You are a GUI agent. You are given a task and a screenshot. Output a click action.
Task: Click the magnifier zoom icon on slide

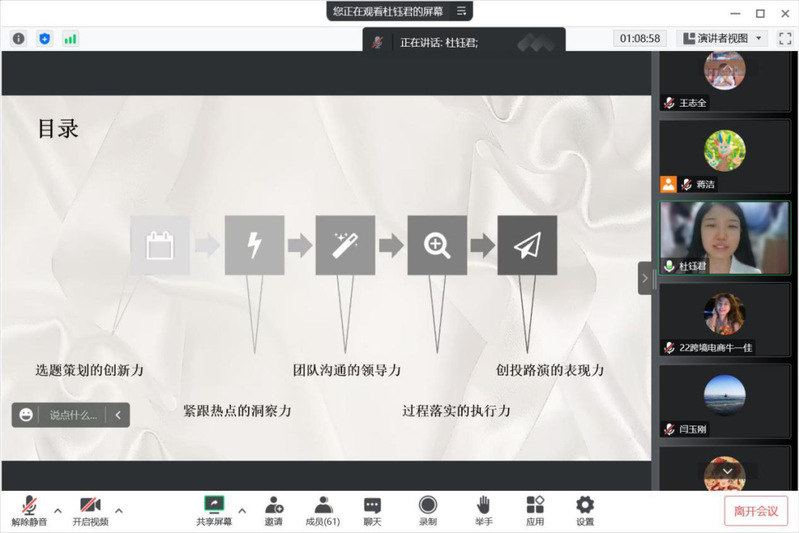pos(437,246)
